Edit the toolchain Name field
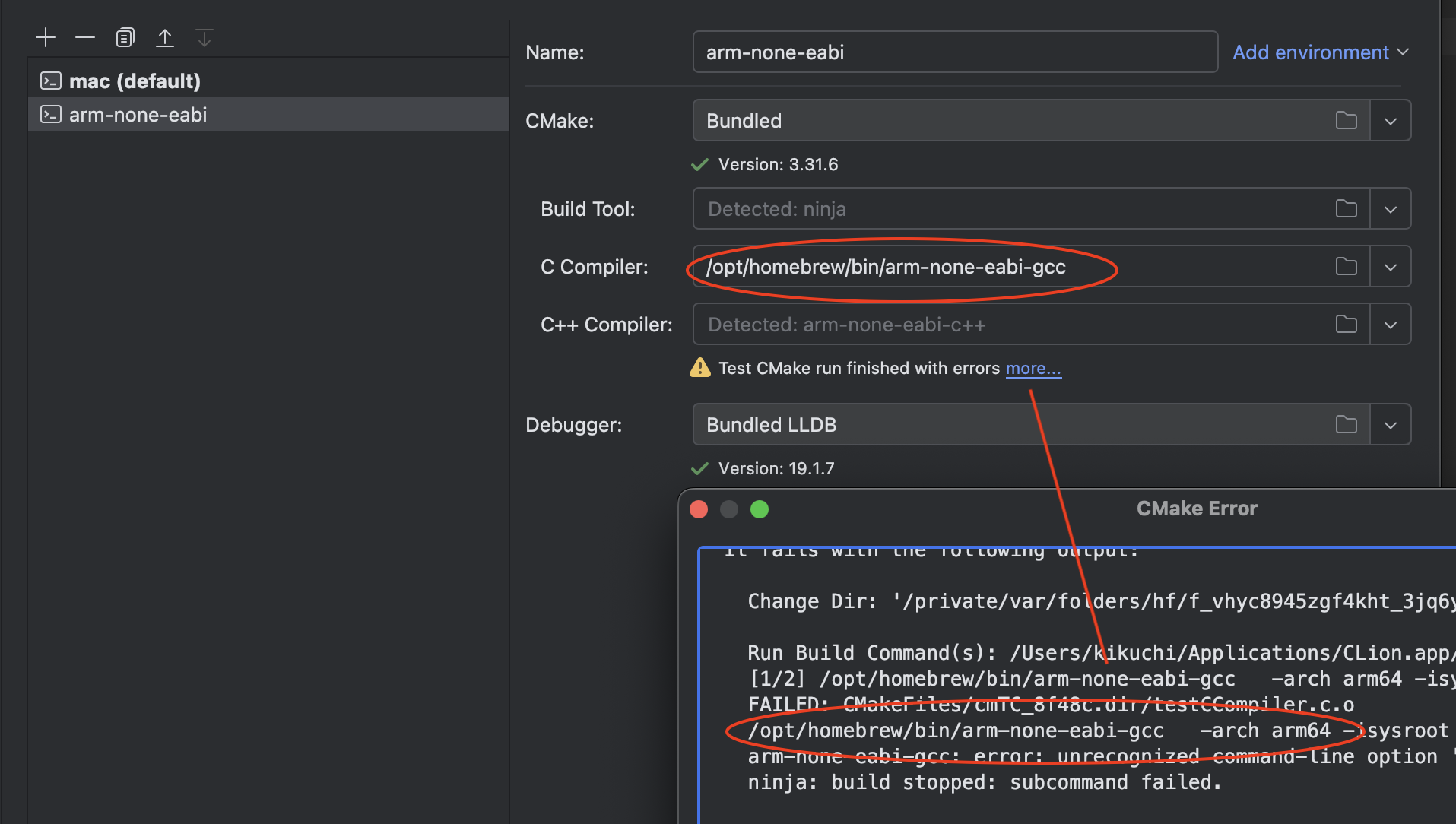Image resolution: width=1456 pixels, height=824 pixels. 955,52
